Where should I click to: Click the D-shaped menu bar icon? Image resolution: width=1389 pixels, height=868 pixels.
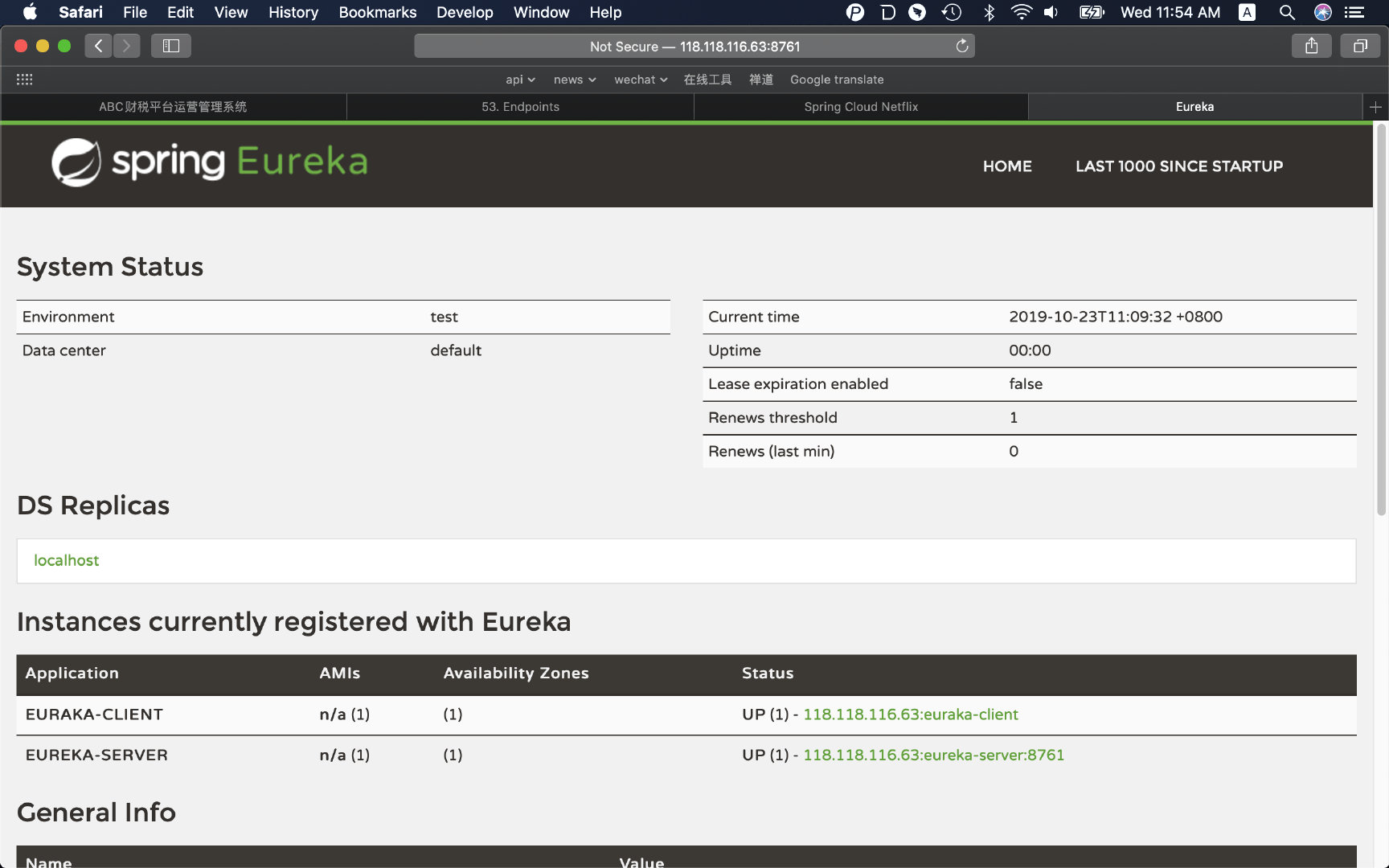point(887,12)
